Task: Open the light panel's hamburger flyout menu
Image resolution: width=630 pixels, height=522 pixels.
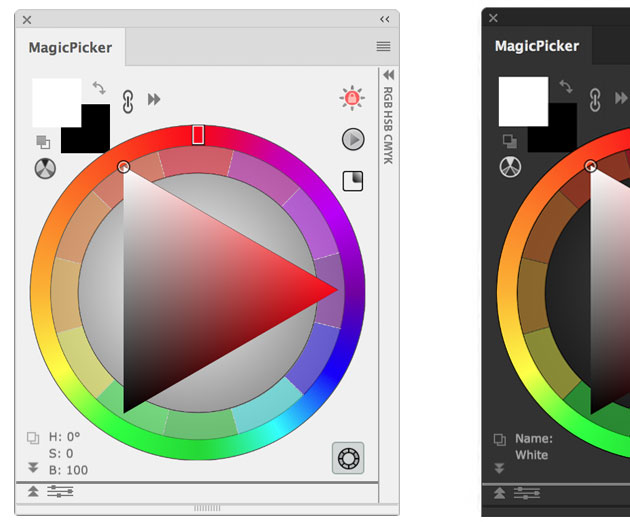Action: tap(383, 46)
